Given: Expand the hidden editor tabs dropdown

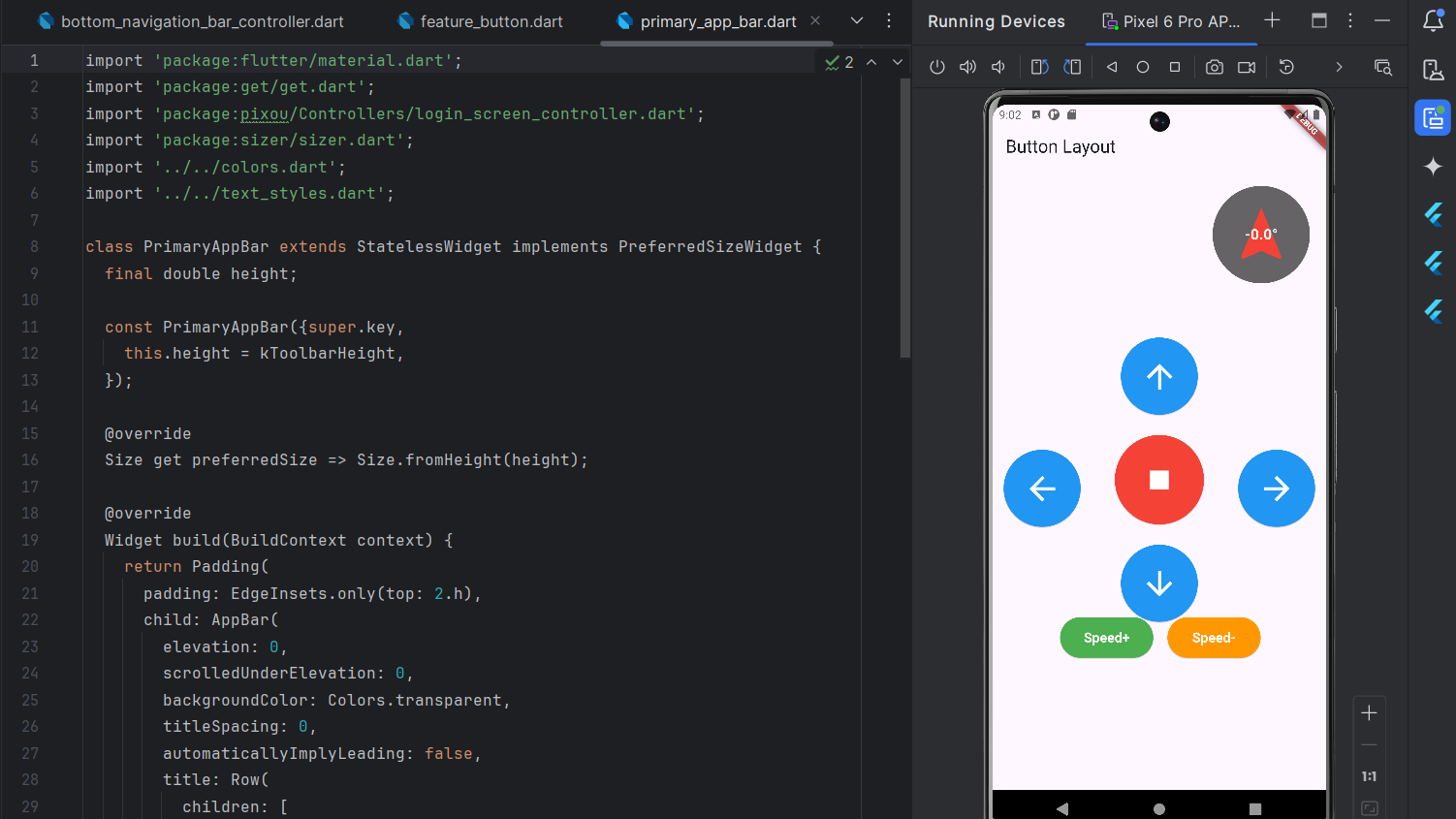Looking at the screenshot, I should [857, 20].
